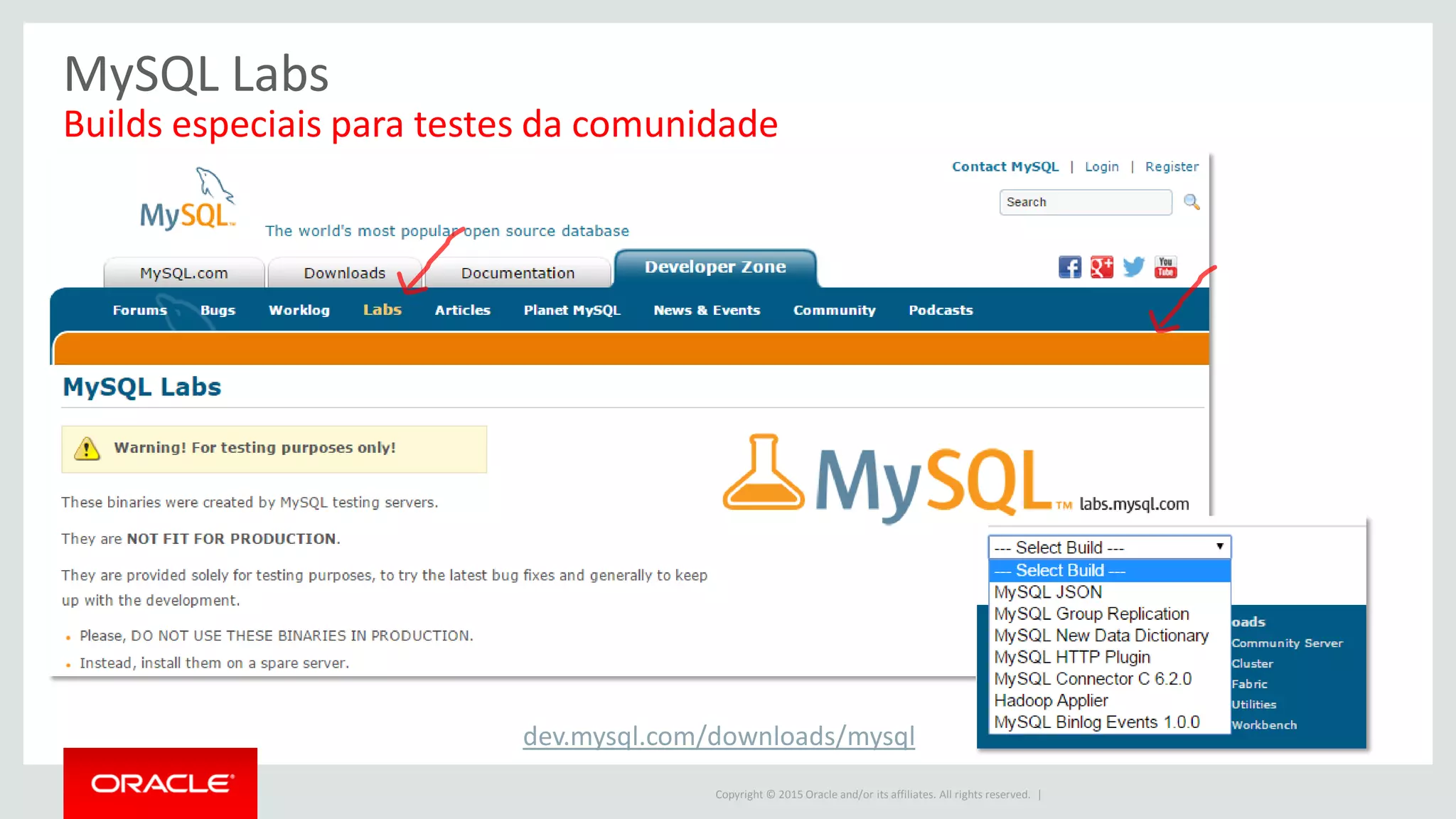
Task: Click the Register link
Action: click(1172, 167)
